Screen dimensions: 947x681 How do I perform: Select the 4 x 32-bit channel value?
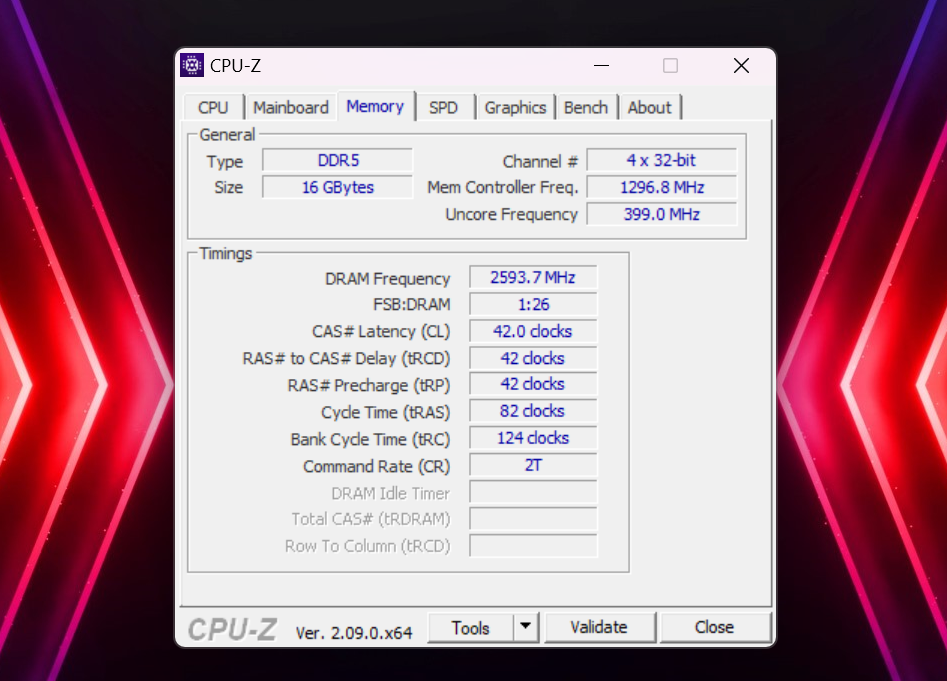(x=661, y=161)
